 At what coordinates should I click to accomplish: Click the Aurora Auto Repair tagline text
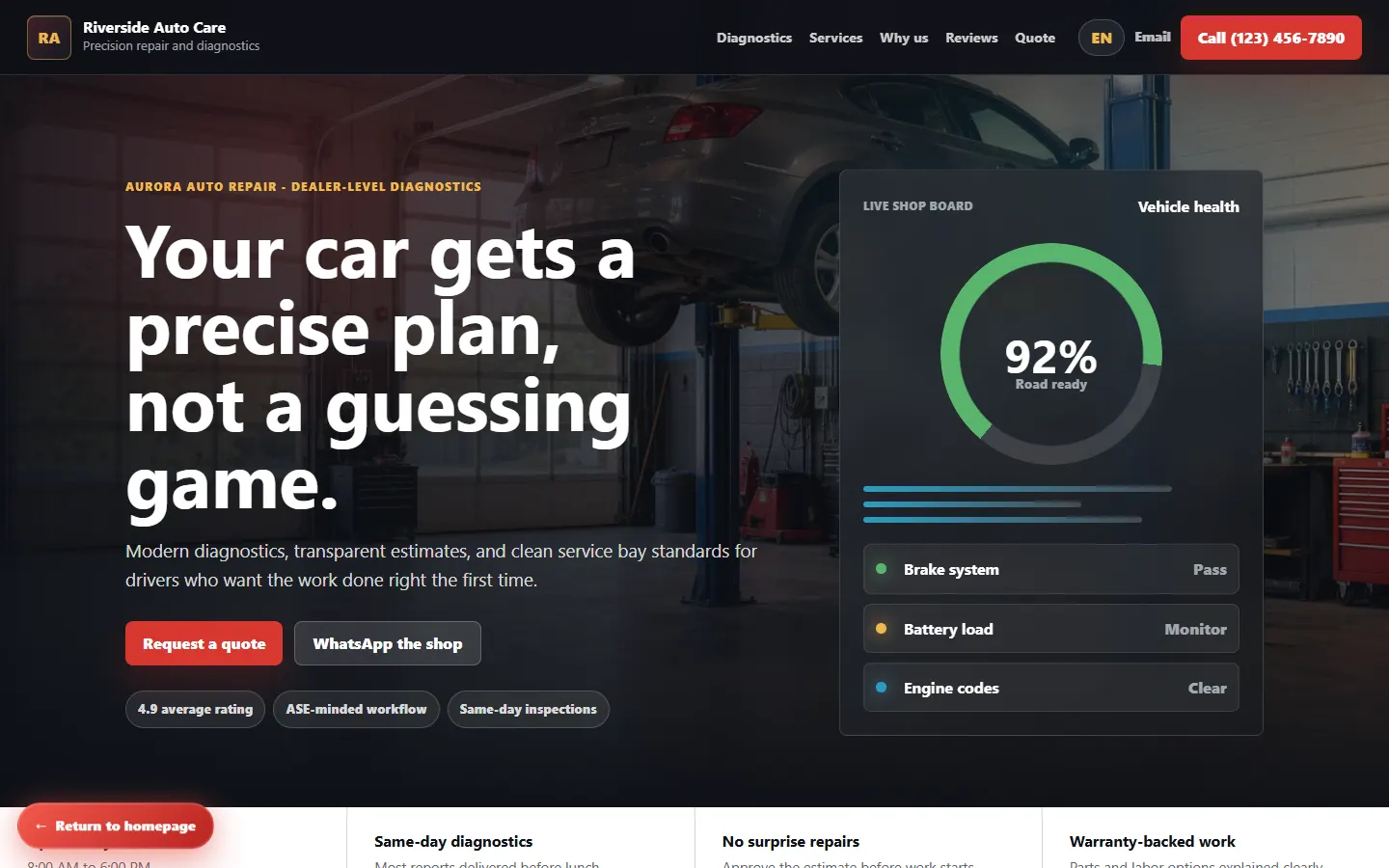tap(303, 186)
